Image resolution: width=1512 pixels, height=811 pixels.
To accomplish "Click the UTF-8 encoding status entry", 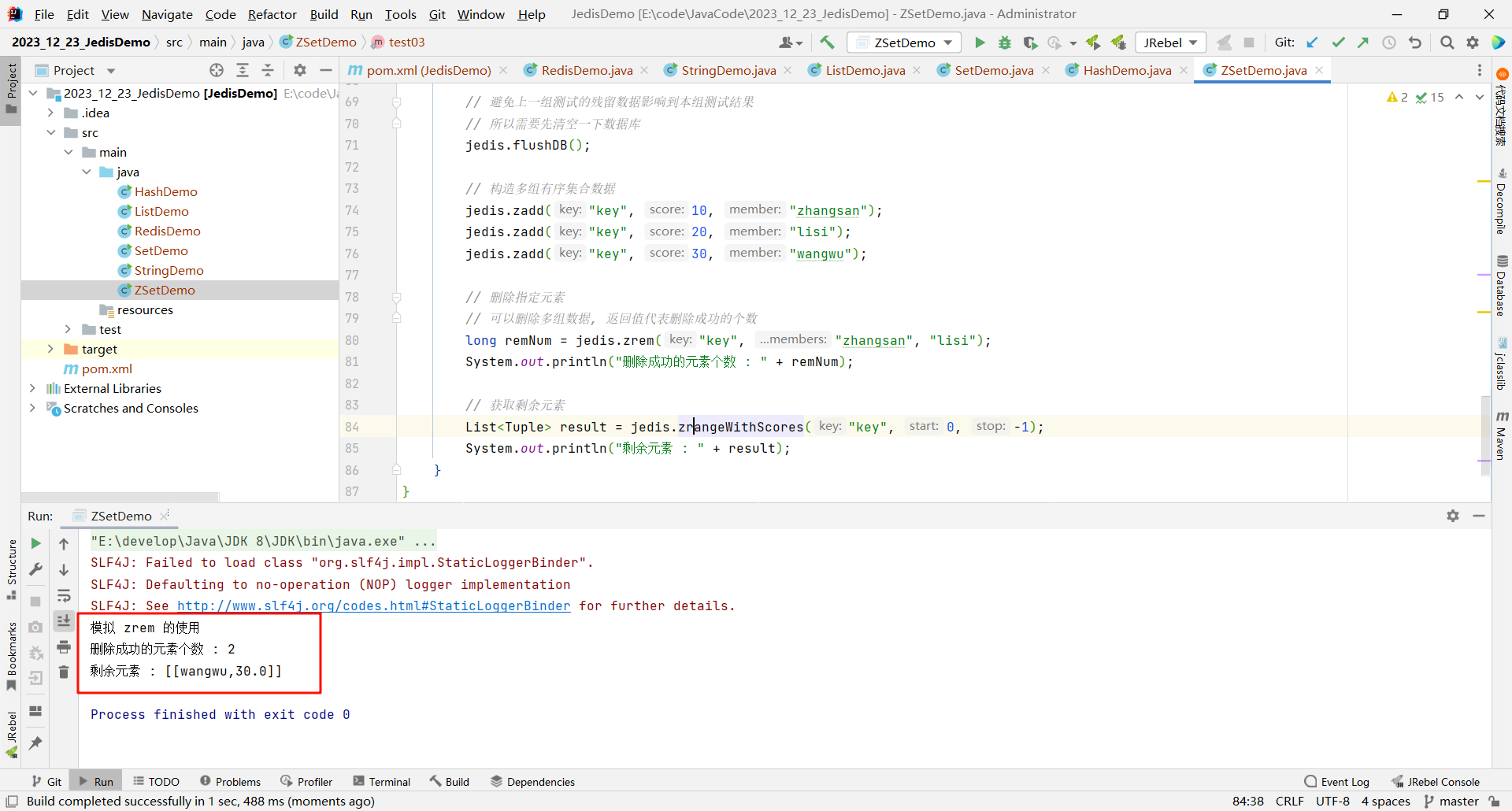I will click(x=1332, y=801).
